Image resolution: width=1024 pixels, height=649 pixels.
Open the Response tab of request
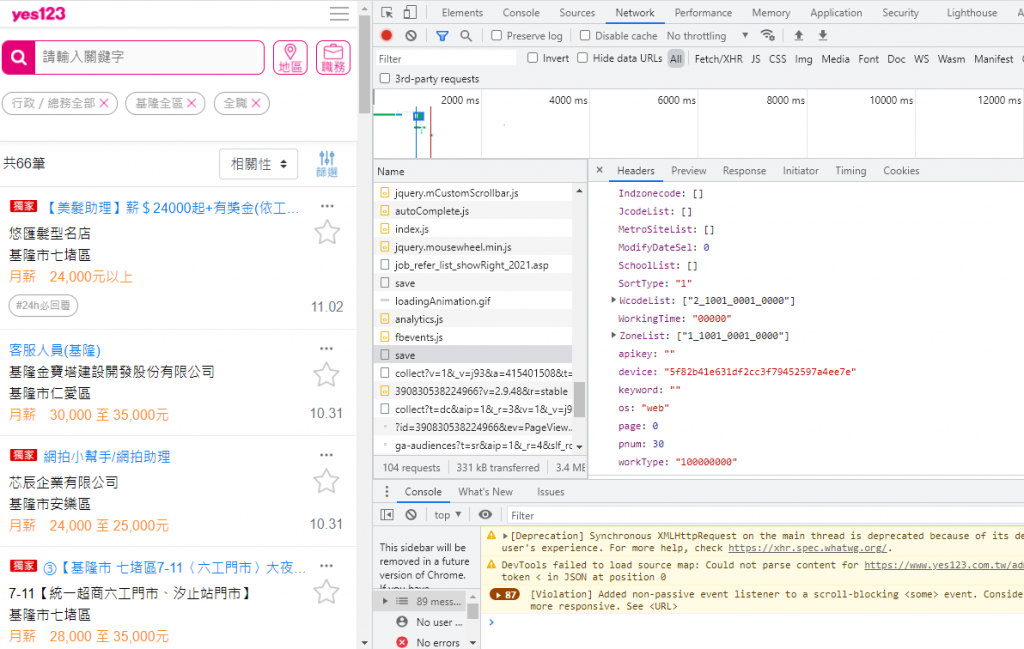coord(744,170)
